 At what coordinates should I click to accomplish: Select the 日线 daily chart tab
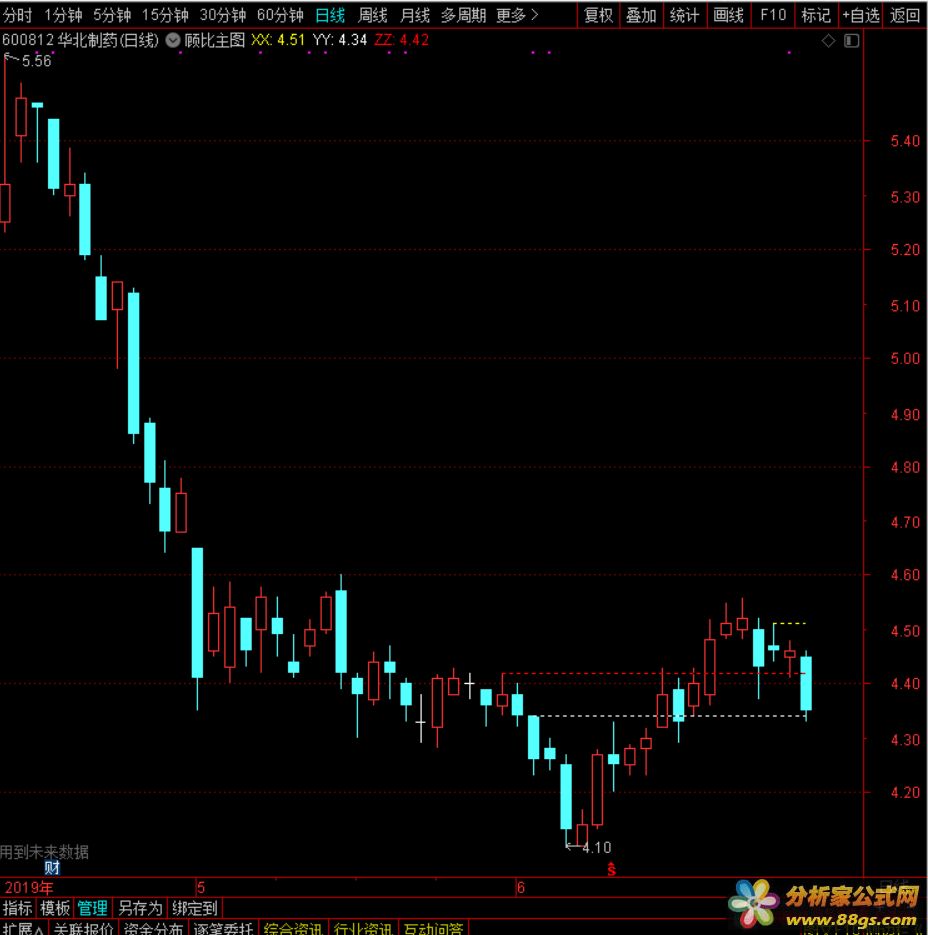point(330,15)
